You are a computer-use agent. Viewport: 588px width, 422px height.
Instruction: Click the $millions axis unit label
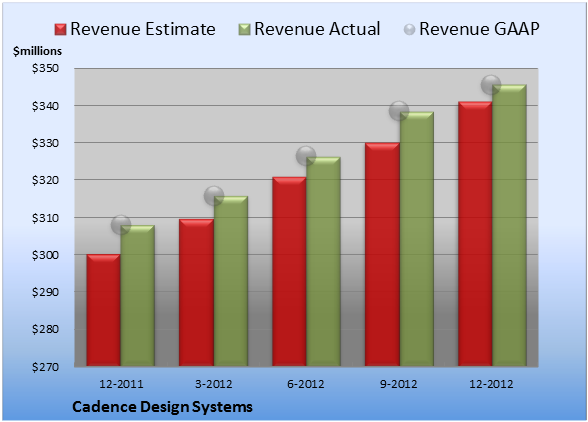[38, 51]
